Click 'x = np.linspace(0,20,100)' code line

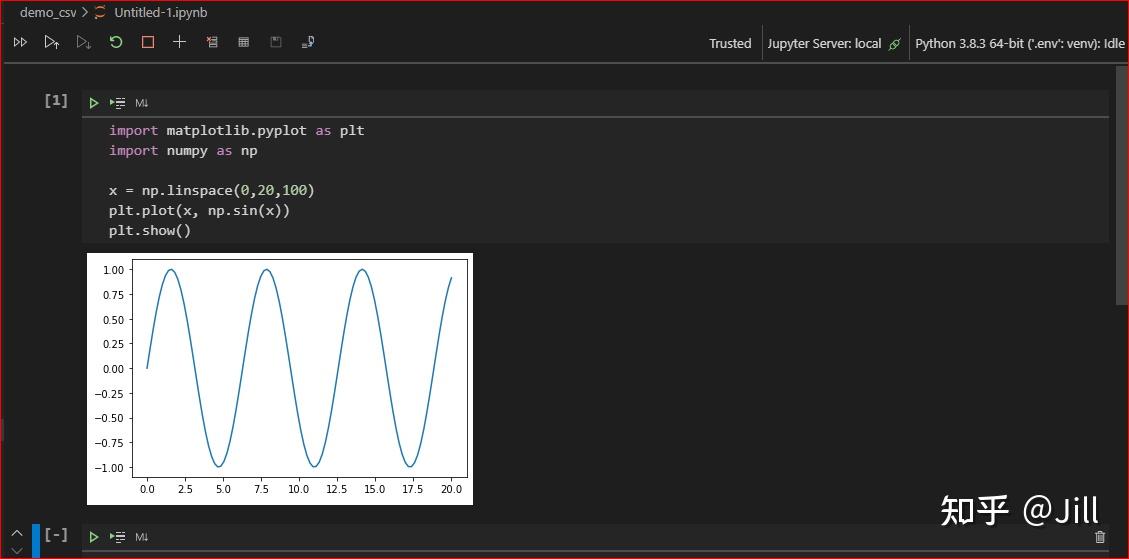(212, 191)
